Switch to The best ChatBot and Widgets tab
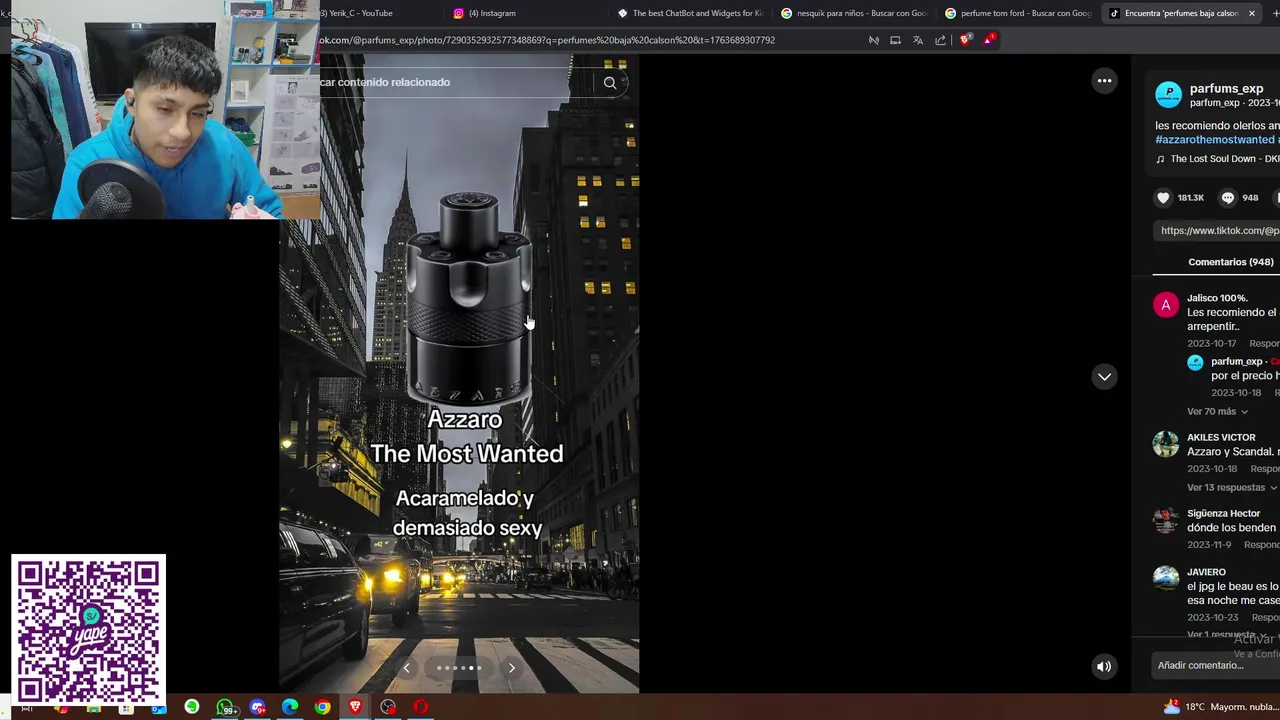The height and width of the screenshot is (720, 1280). pyautogui.click(x=690, y=13)
